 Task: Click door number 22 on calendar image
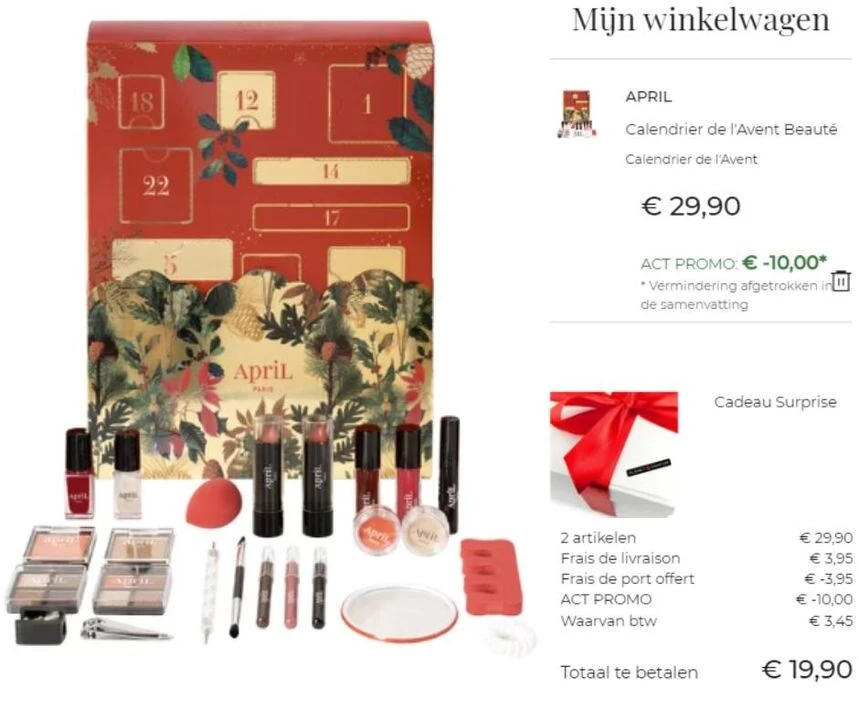point(156,186)
